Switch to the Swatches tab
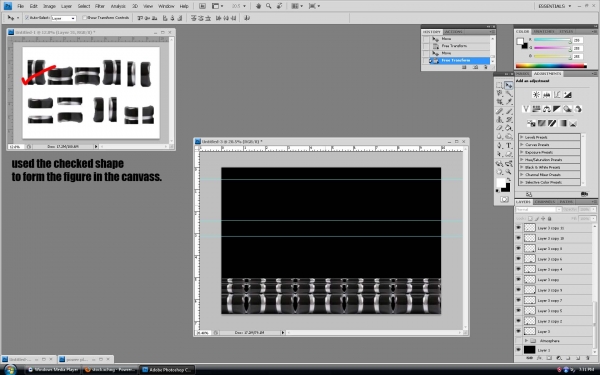Image resolution: width=600 pixels, height=375 pixels. point(544,31)
